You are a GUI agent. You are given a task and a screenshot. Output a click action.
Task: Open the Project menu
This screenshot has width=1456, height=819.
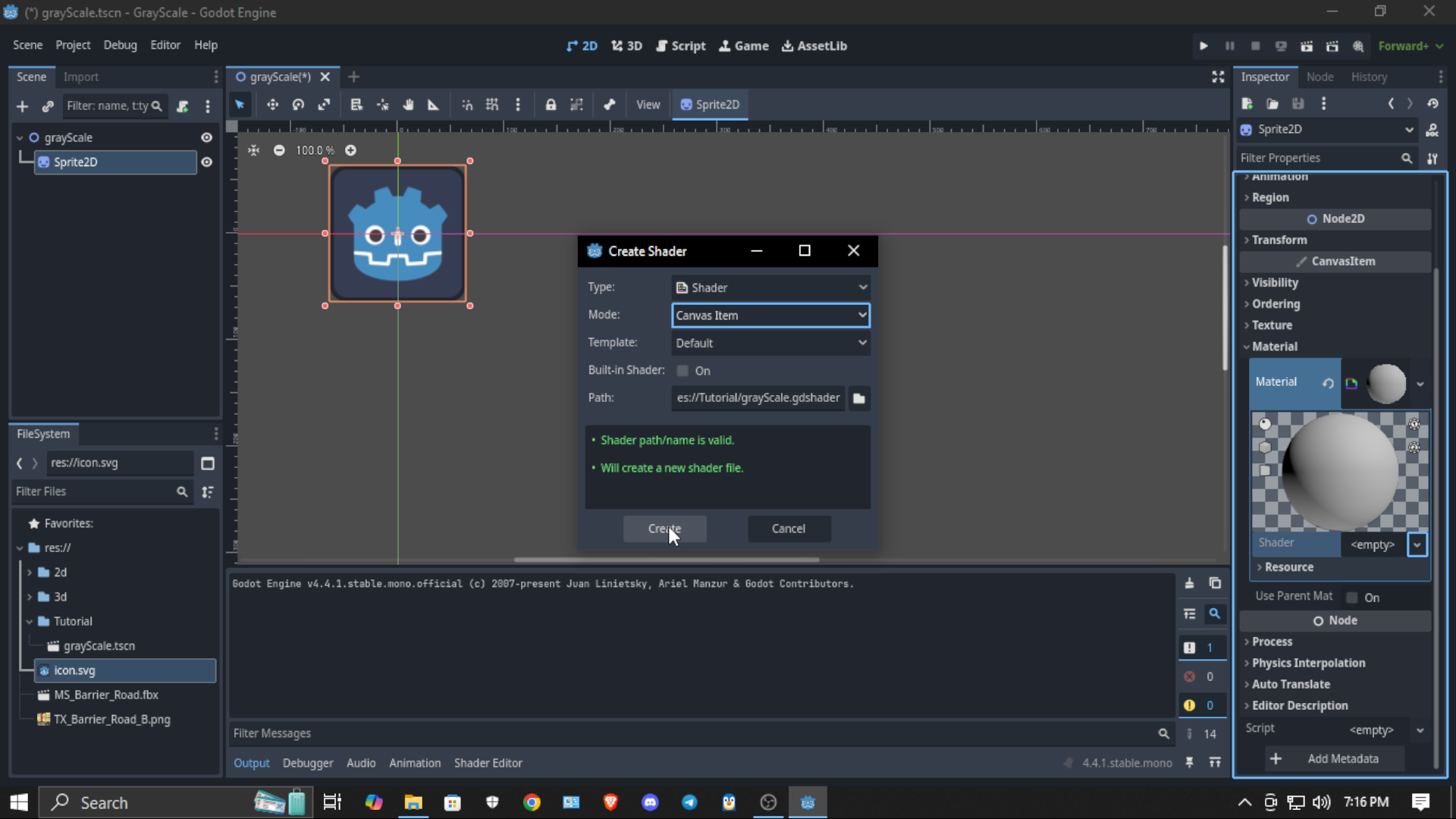[72, 45]
